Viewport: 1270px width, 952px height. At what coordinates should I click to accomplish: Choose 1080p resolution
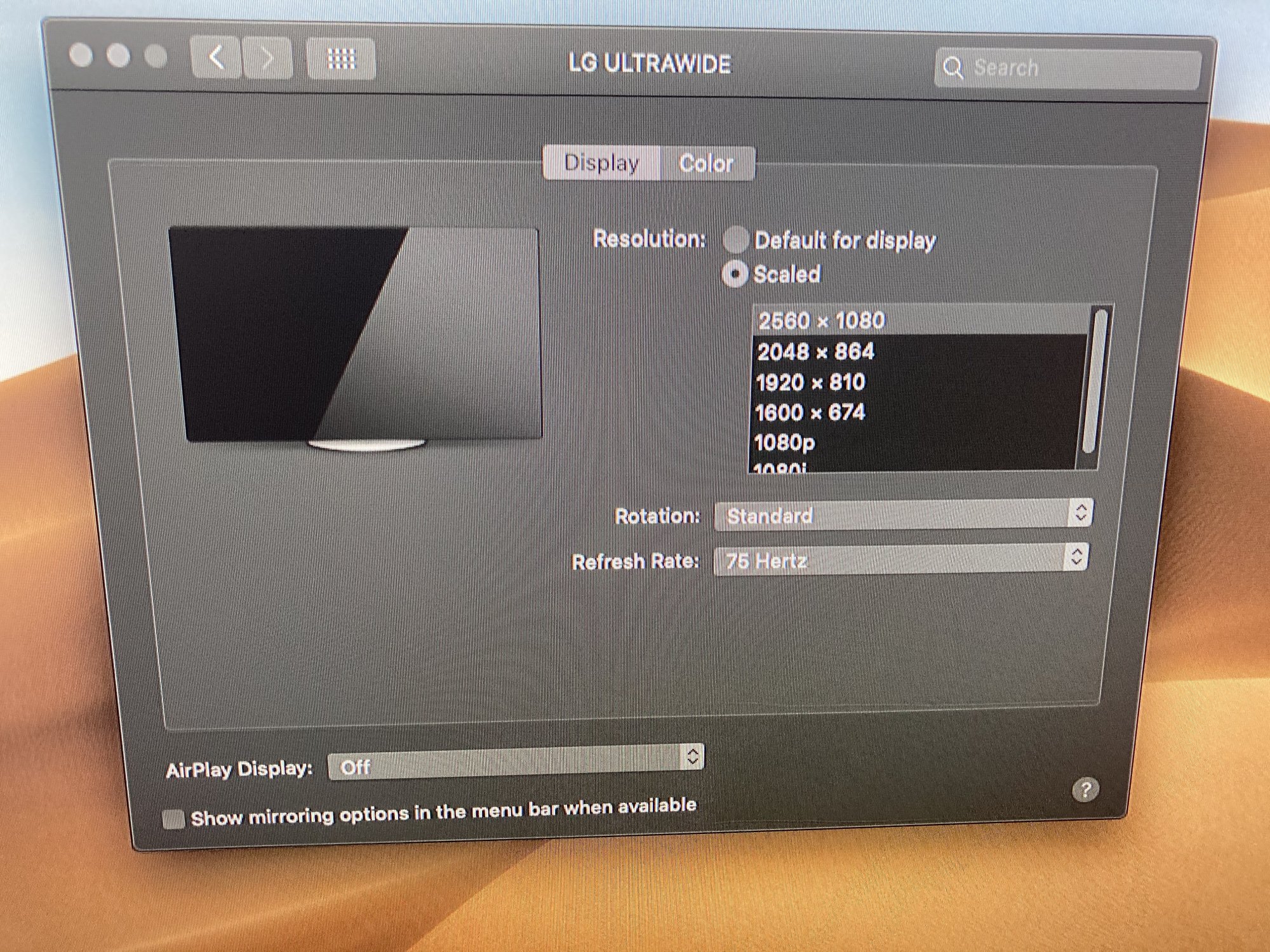[915, 442]
